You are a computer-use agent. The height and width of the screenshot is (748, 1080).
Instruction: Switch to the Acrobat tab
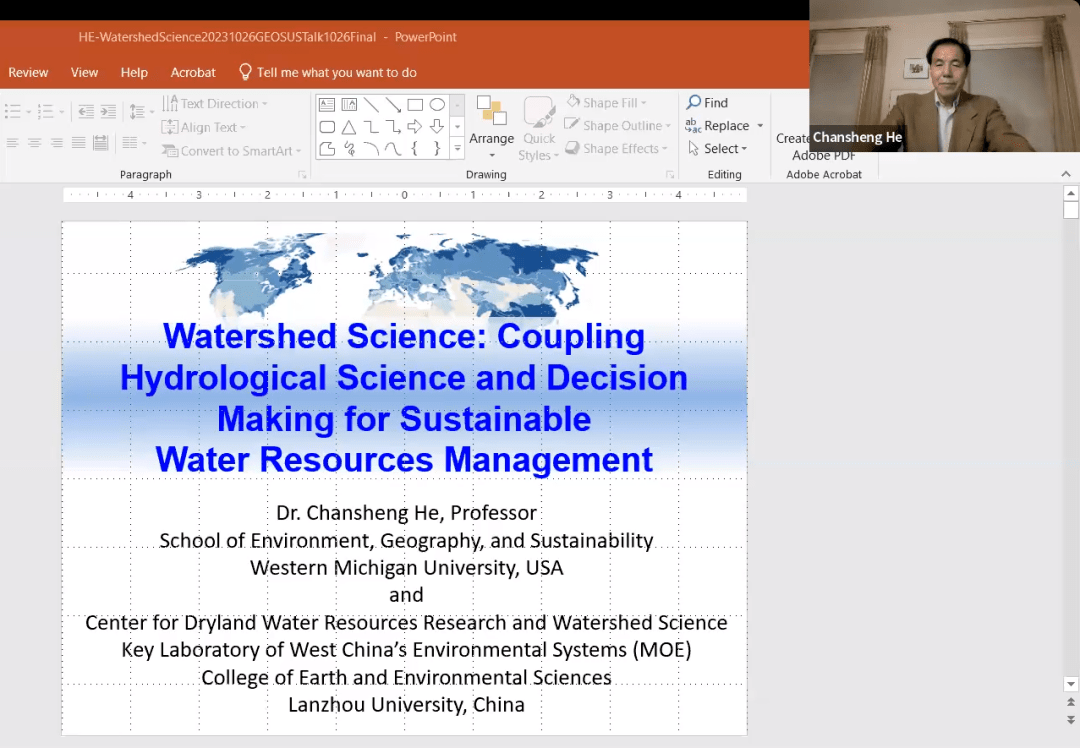pyautogui.click(x=193, y=72)
